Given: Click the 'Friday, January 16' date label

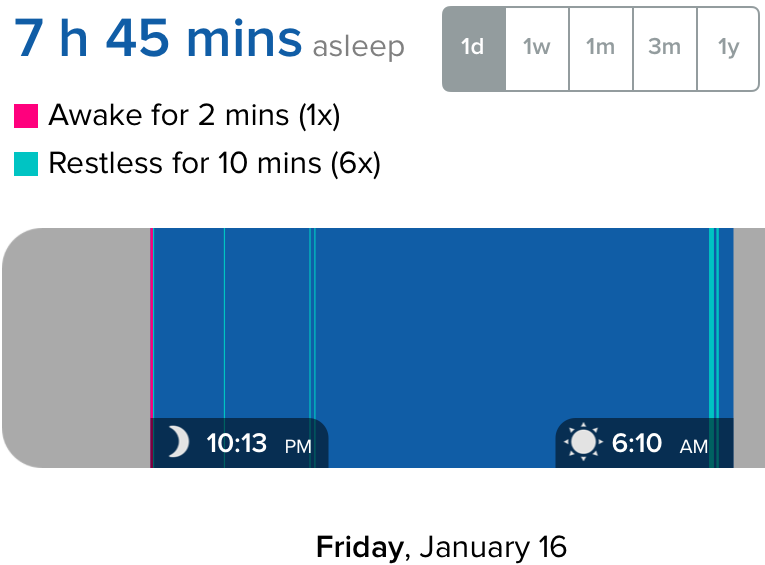Looking at the screenshot, I should click(441, 547).
